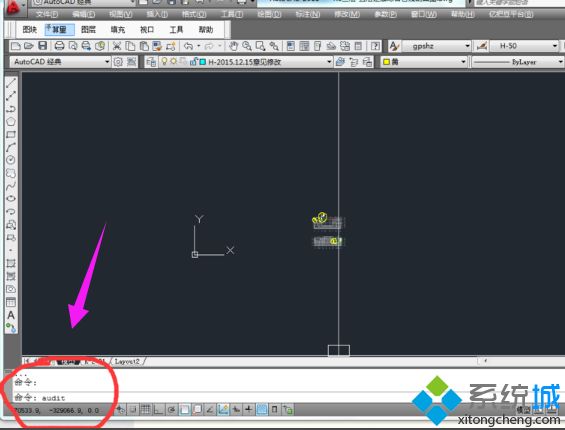Click the yellow color swatch dropdown

click(424, 62)
